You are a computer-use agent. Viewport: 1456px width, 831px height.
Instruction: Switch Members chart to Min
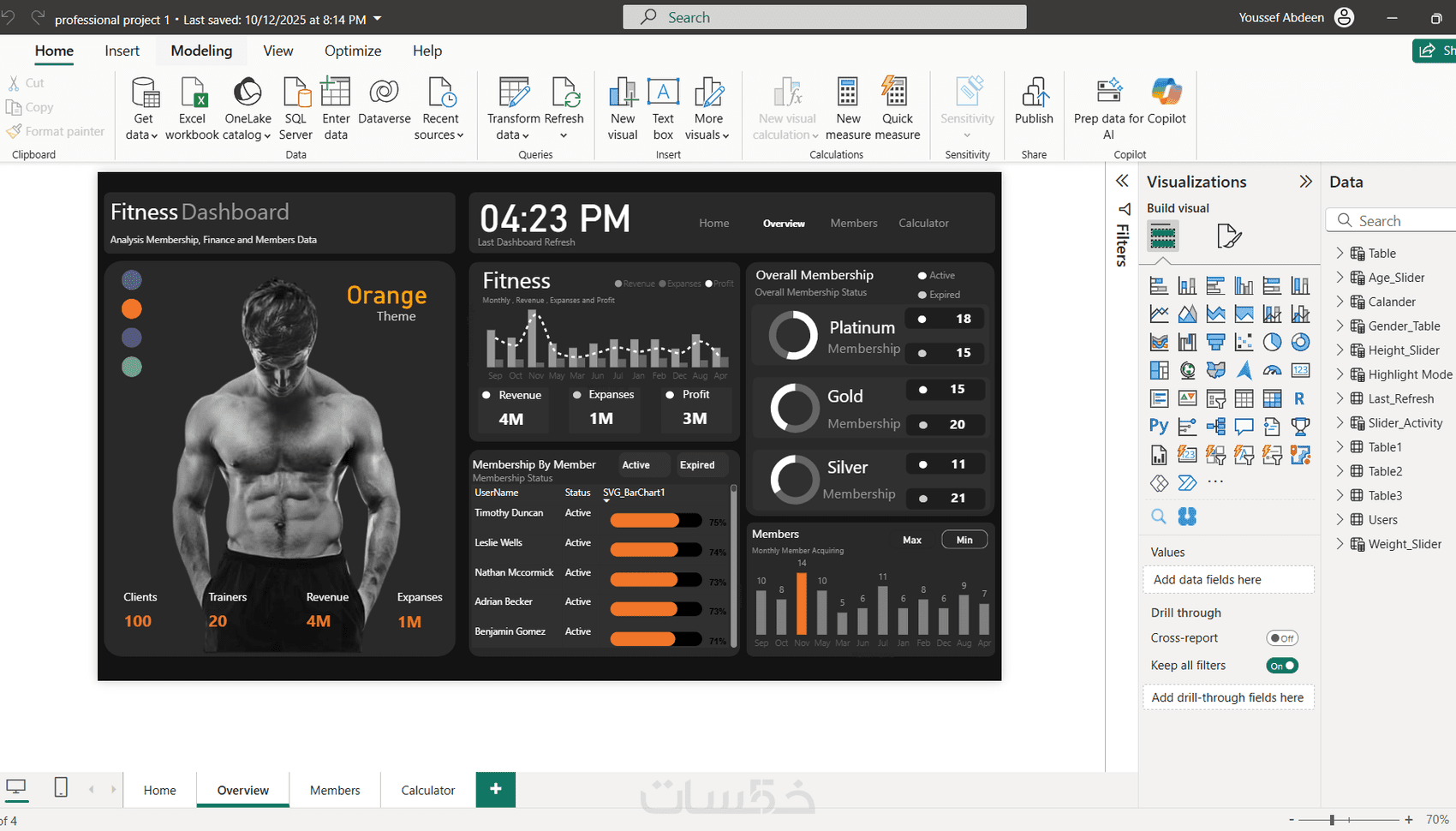coord(964,540)
